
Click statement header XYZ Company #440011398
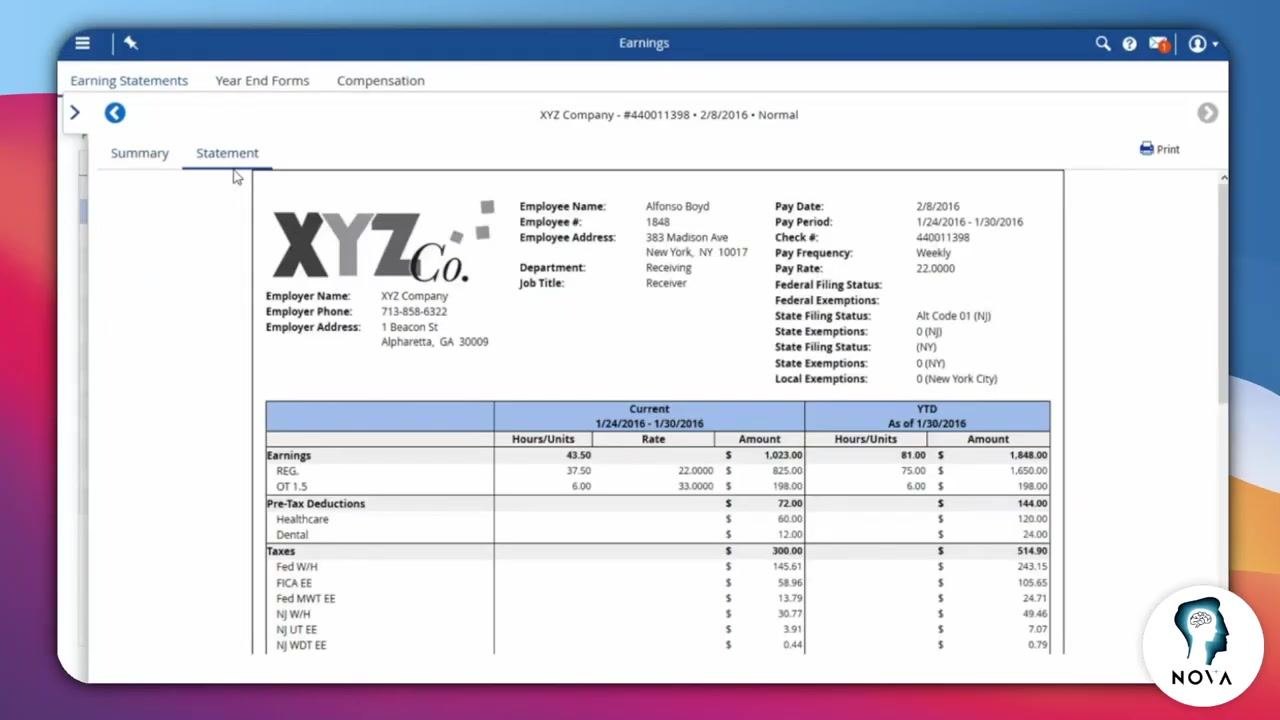(669, 114)
